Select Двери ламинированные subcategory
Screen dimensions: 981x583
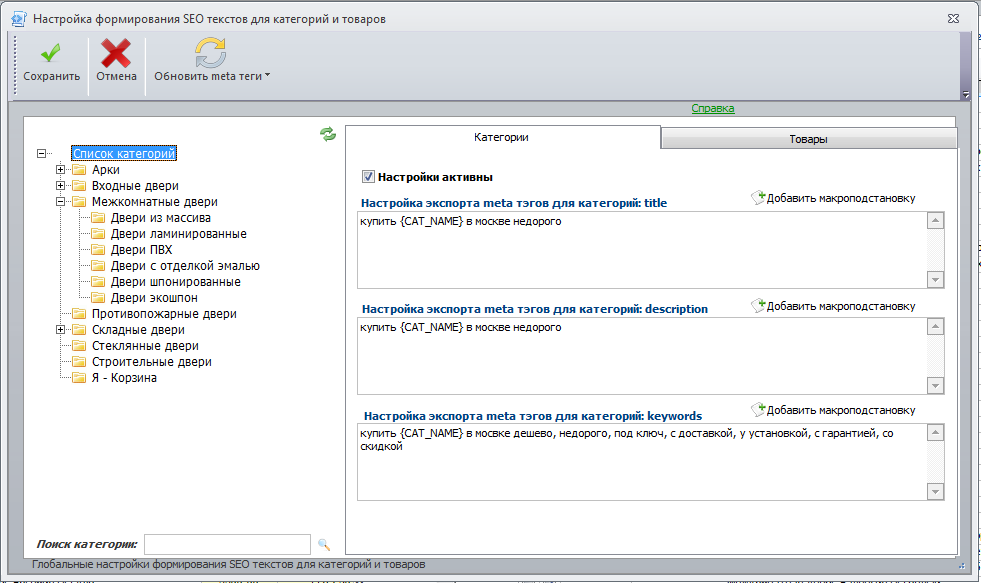[x=178, y=234]
